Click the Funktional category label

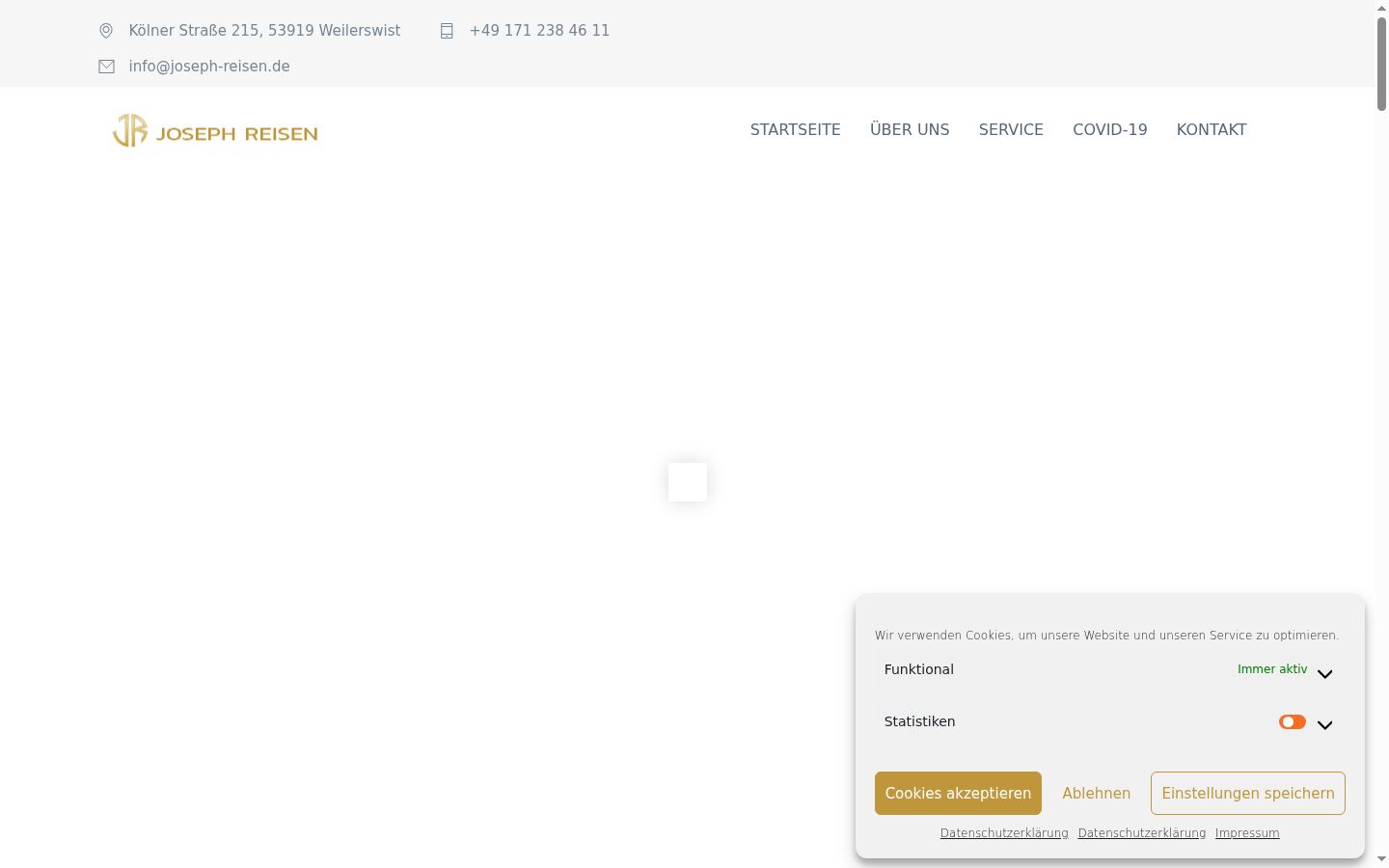click(919, 669)
